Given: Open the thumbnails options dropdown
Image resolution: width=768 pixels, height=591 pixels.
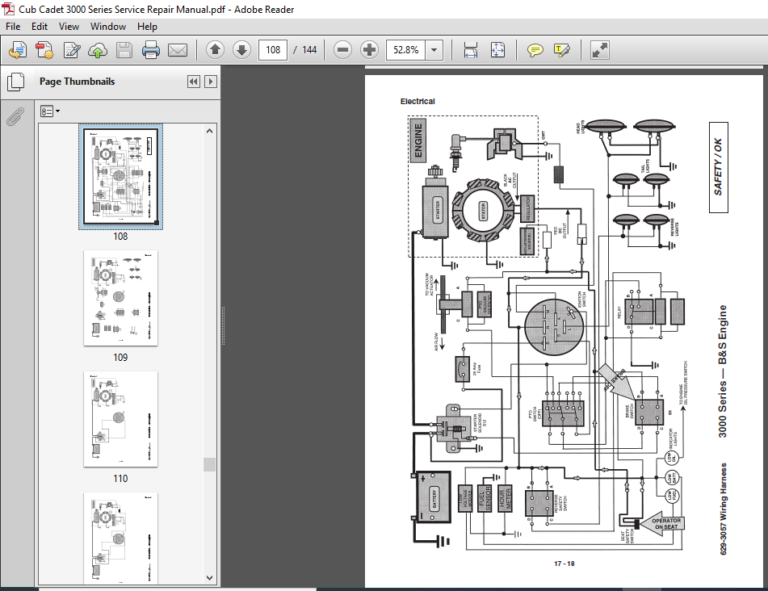Looking at the screenshot, I should coord(49,111).
